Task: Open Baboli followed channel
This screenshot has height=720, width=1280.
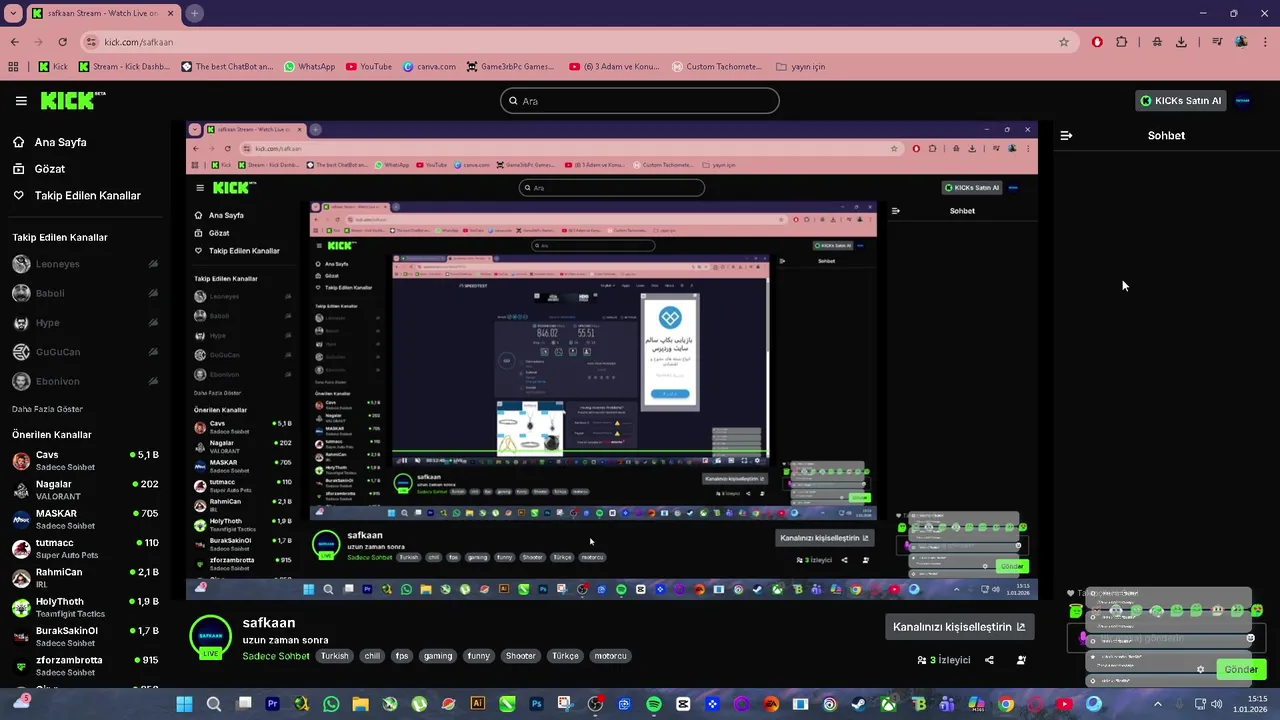Action: pos(85,293)
